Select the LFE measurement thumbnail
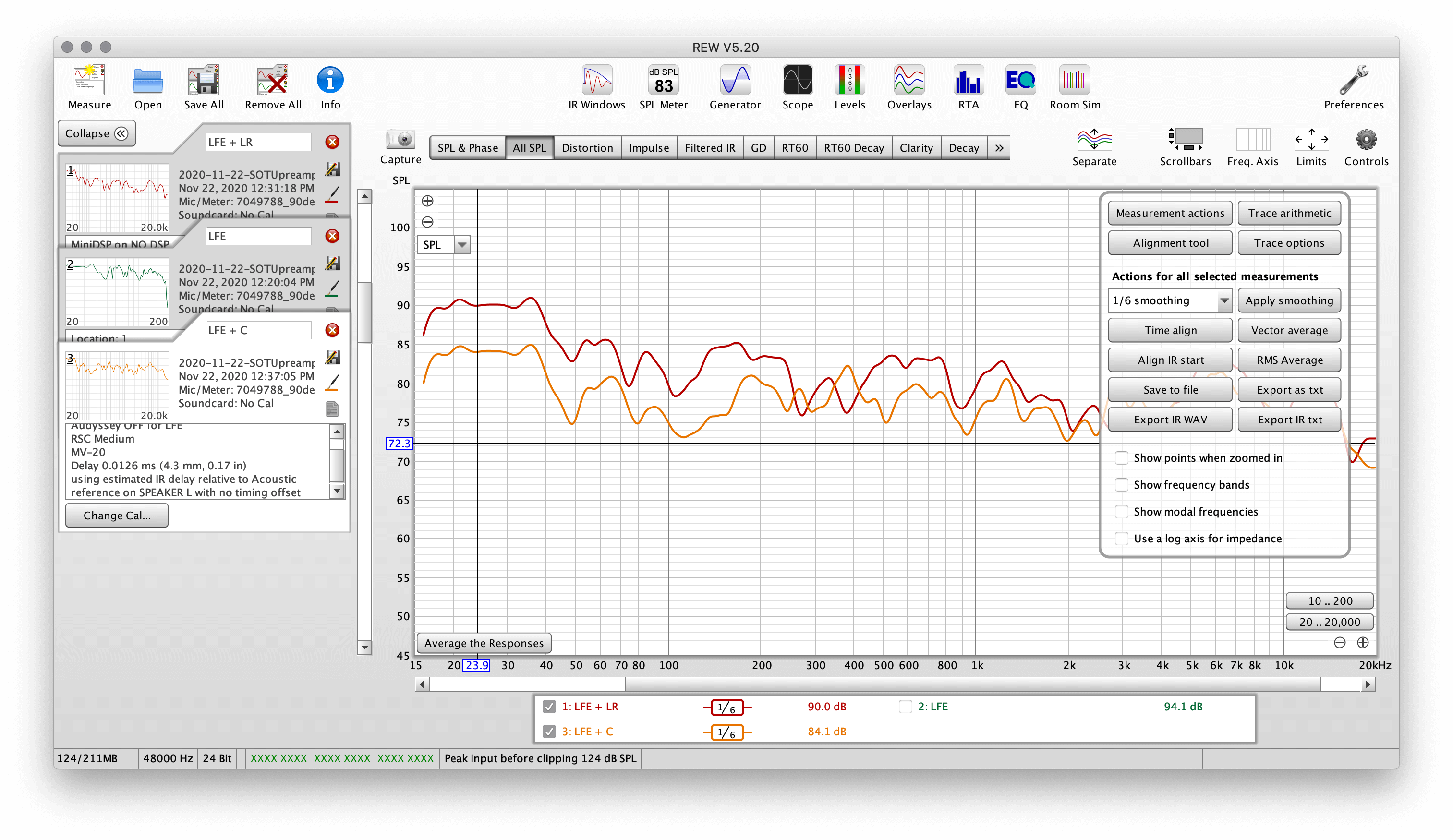The image size is (1453, 840). [117, 292]
